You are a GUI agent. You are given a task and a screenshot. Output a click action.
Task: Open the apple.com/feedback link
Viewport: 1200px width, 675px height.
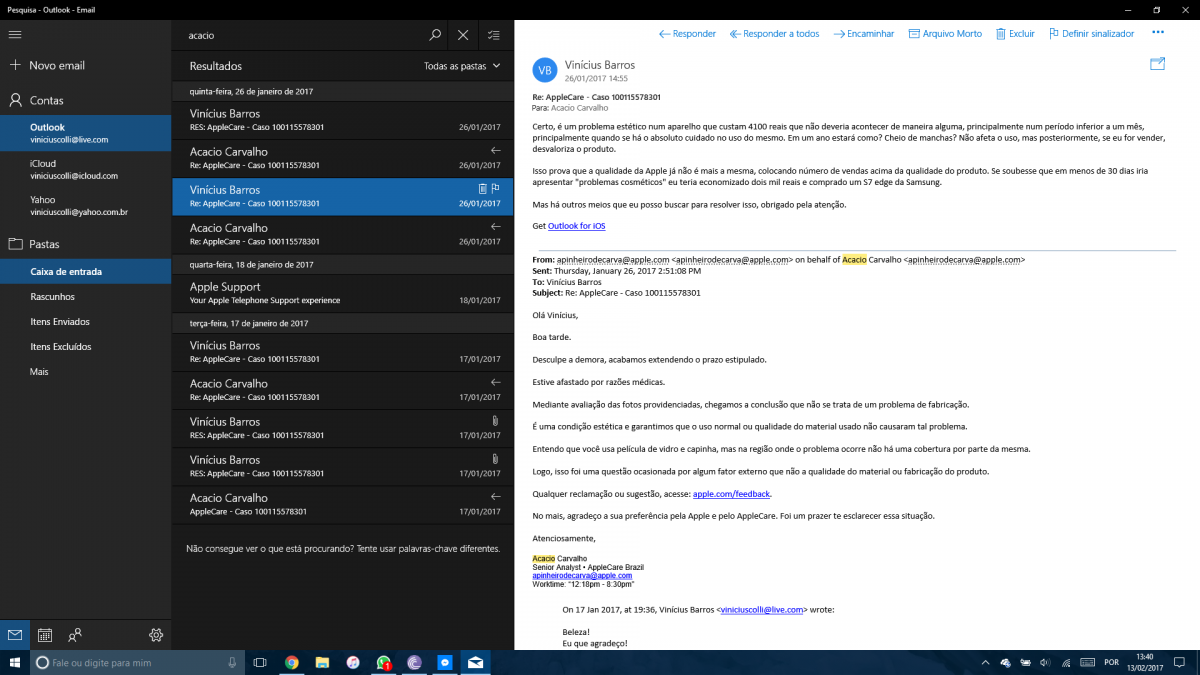732,494
